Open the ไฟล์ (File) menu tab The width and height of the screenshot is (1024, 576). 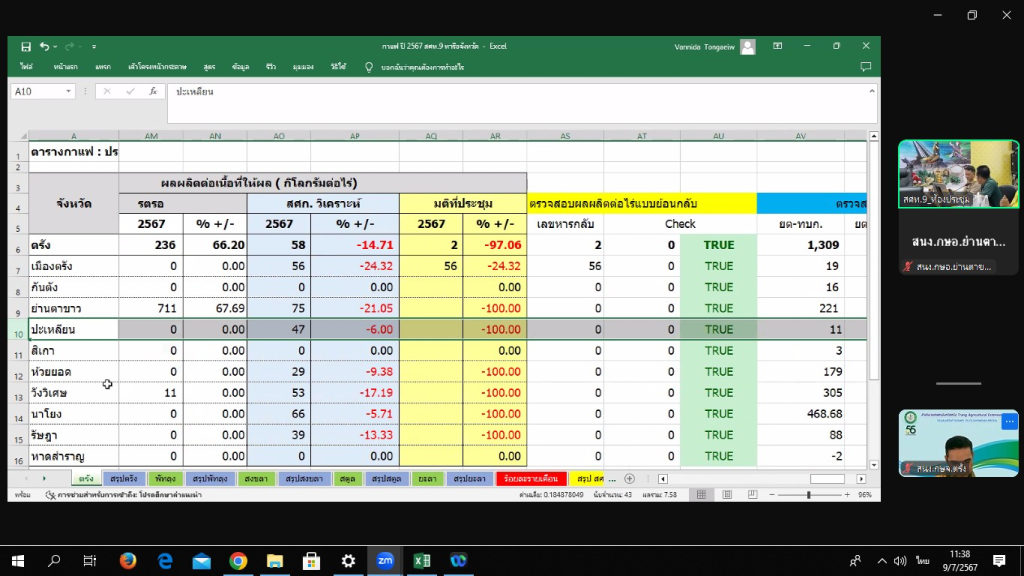pyautogui.click(x=27, y=67)
